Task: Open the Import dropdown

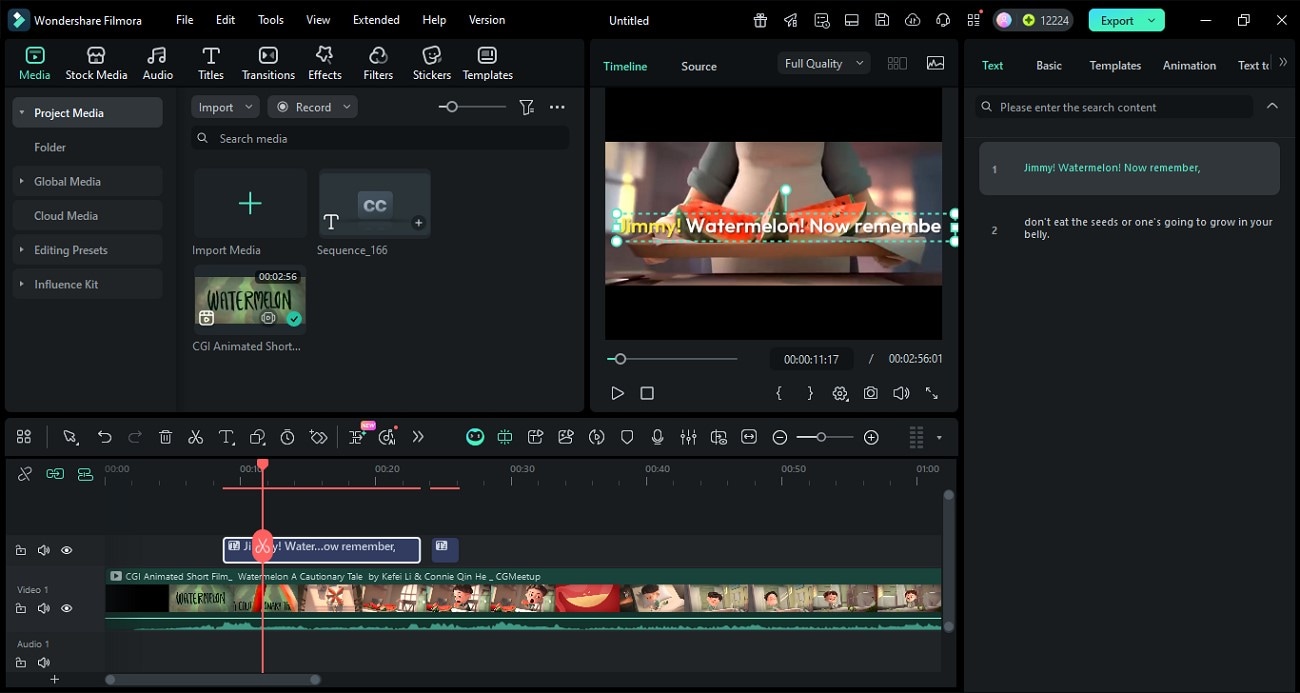Action: 224,107
